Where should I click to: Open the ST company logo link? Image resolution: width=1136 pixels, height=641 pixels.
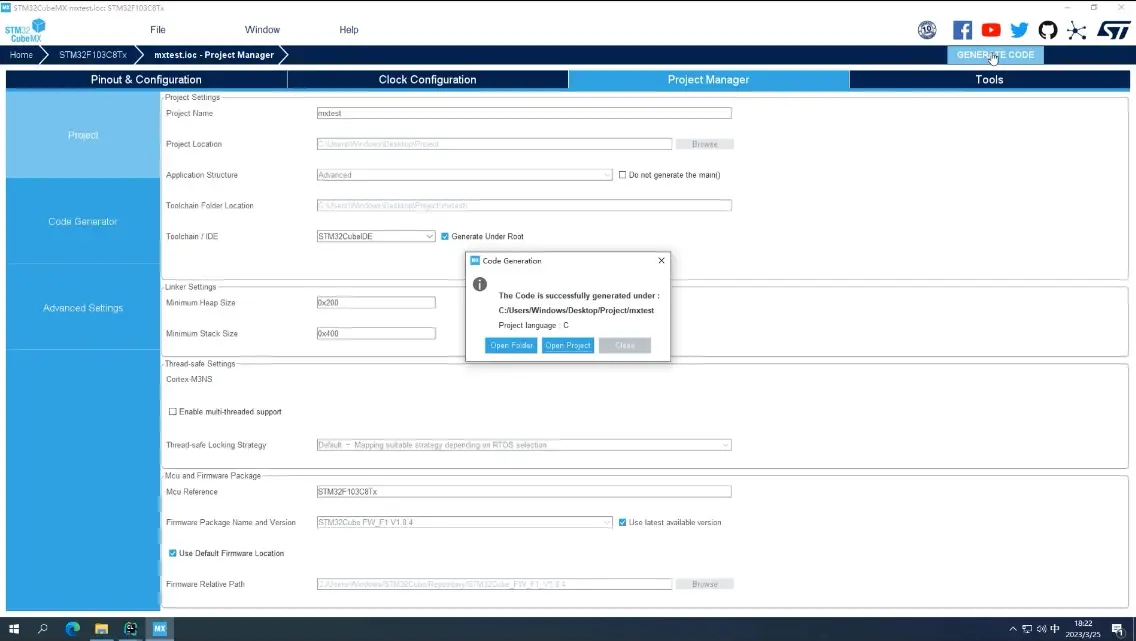pyautogui.click(x=1114, y=30)
